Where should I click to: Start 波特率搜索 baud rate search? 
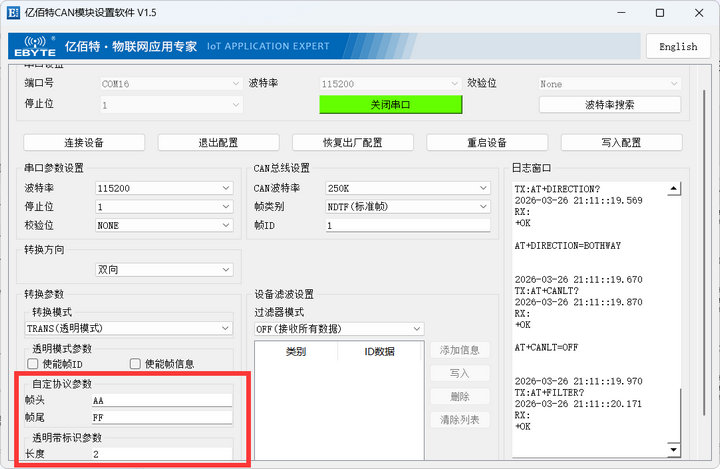pos(609,105)
